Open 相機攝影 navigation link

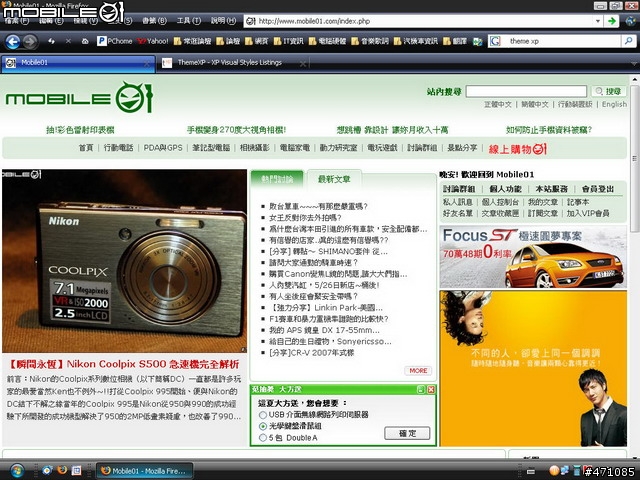(254, 148)
